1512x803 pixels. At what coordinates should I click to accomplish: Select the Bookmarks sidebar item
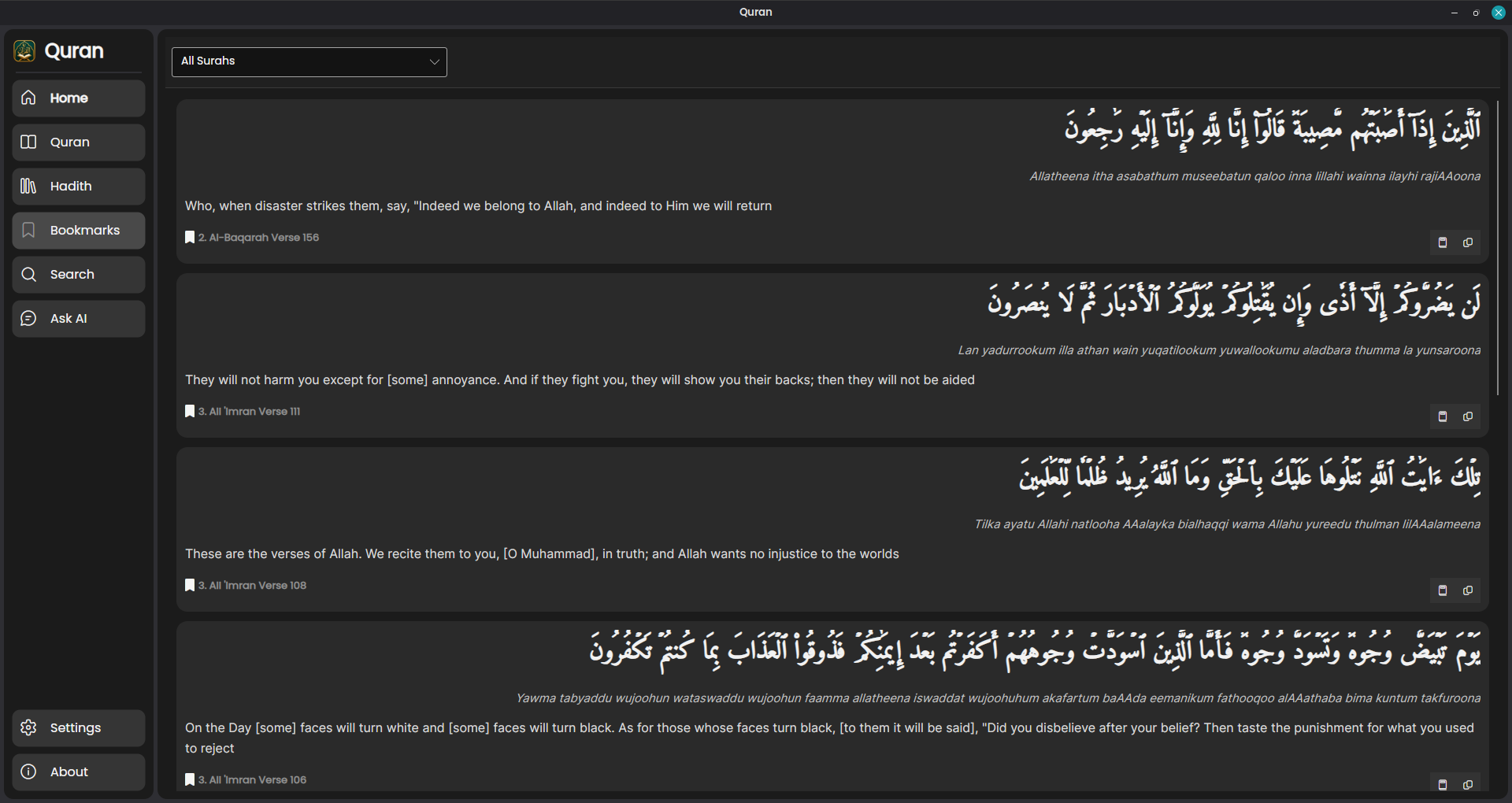click(79, 231)
